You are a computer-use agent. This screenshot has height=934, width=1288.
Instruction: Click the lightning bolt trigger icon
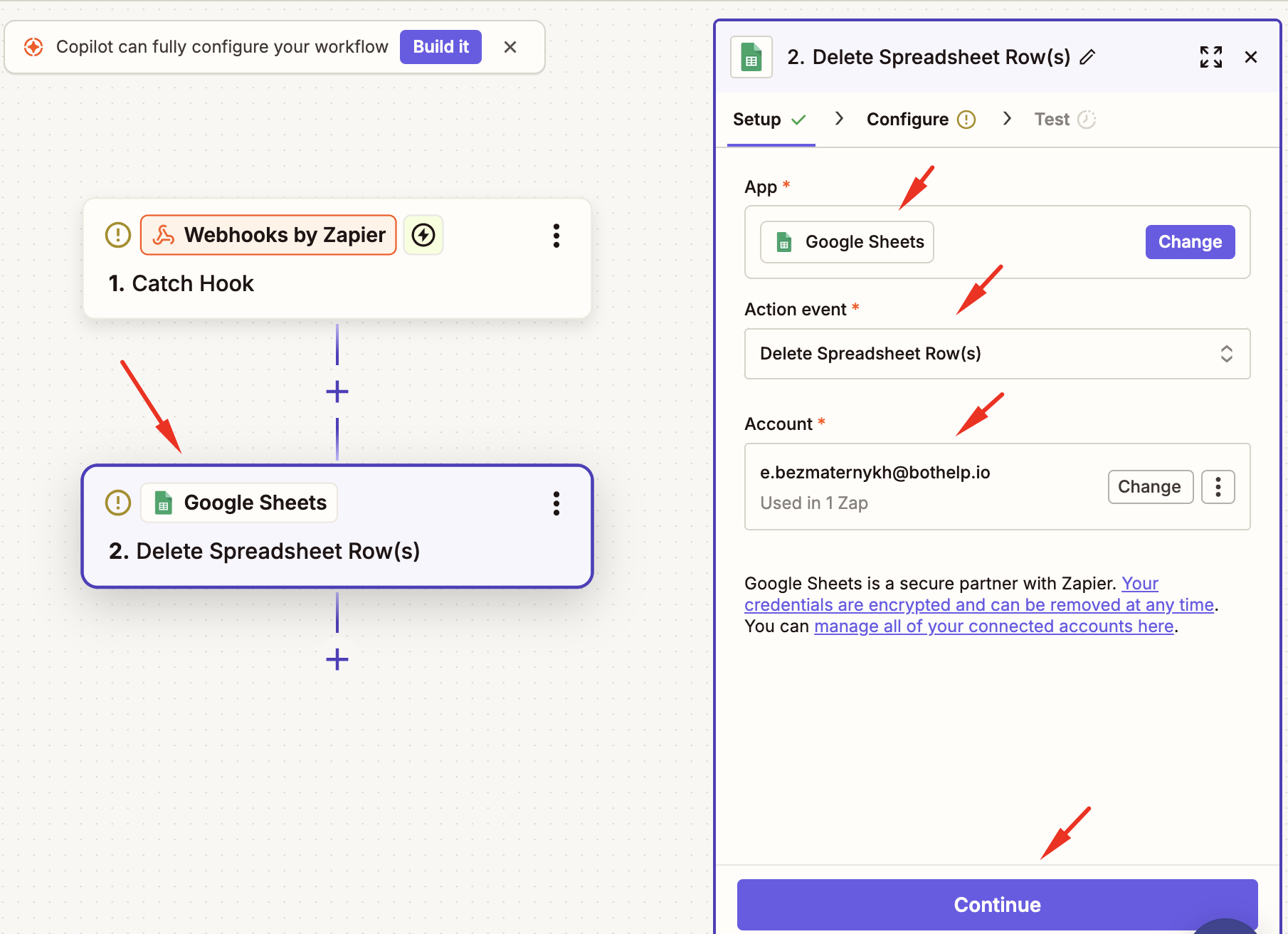(x=423, y=235)
